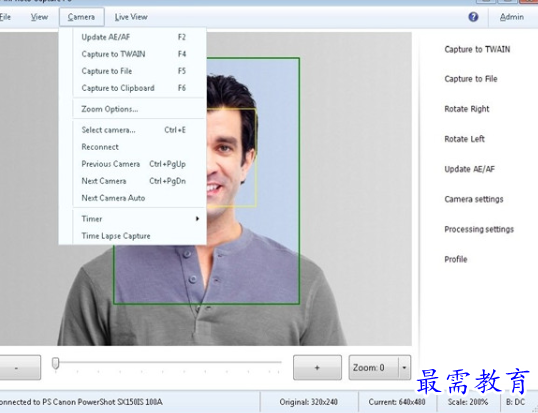
Task: Choose Capture to TWAIN menu entry
Action: [133, 54]
